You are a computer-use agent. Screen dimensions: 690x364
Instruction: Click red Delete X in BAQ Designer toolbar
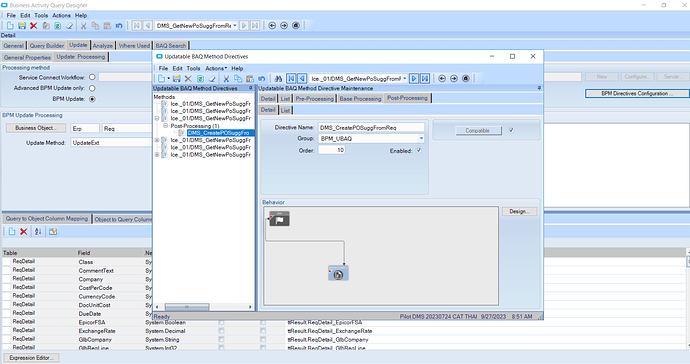point(33,26)
